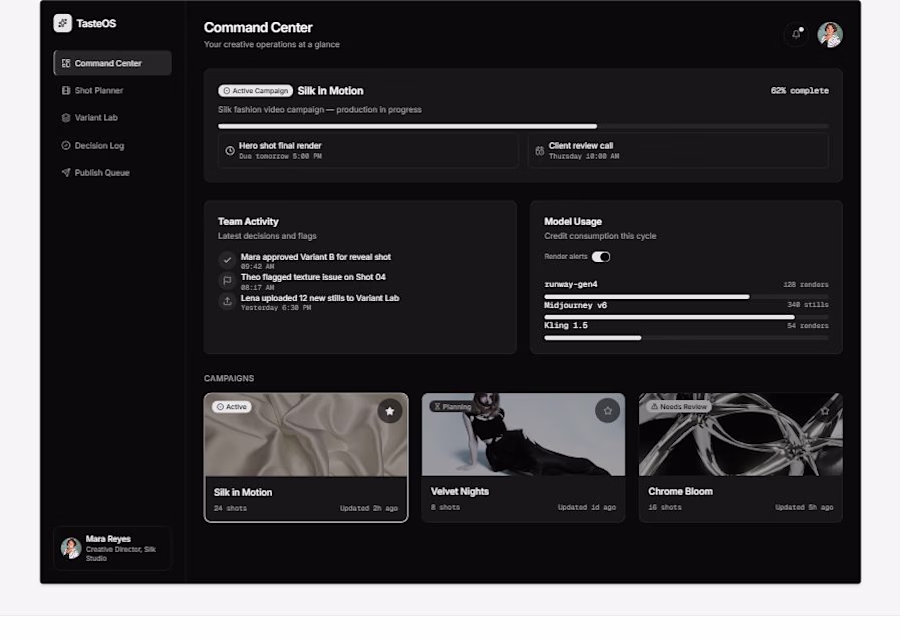Click 'Updated 5h ago' on Chrome Bloom

(x=804, y=507)
